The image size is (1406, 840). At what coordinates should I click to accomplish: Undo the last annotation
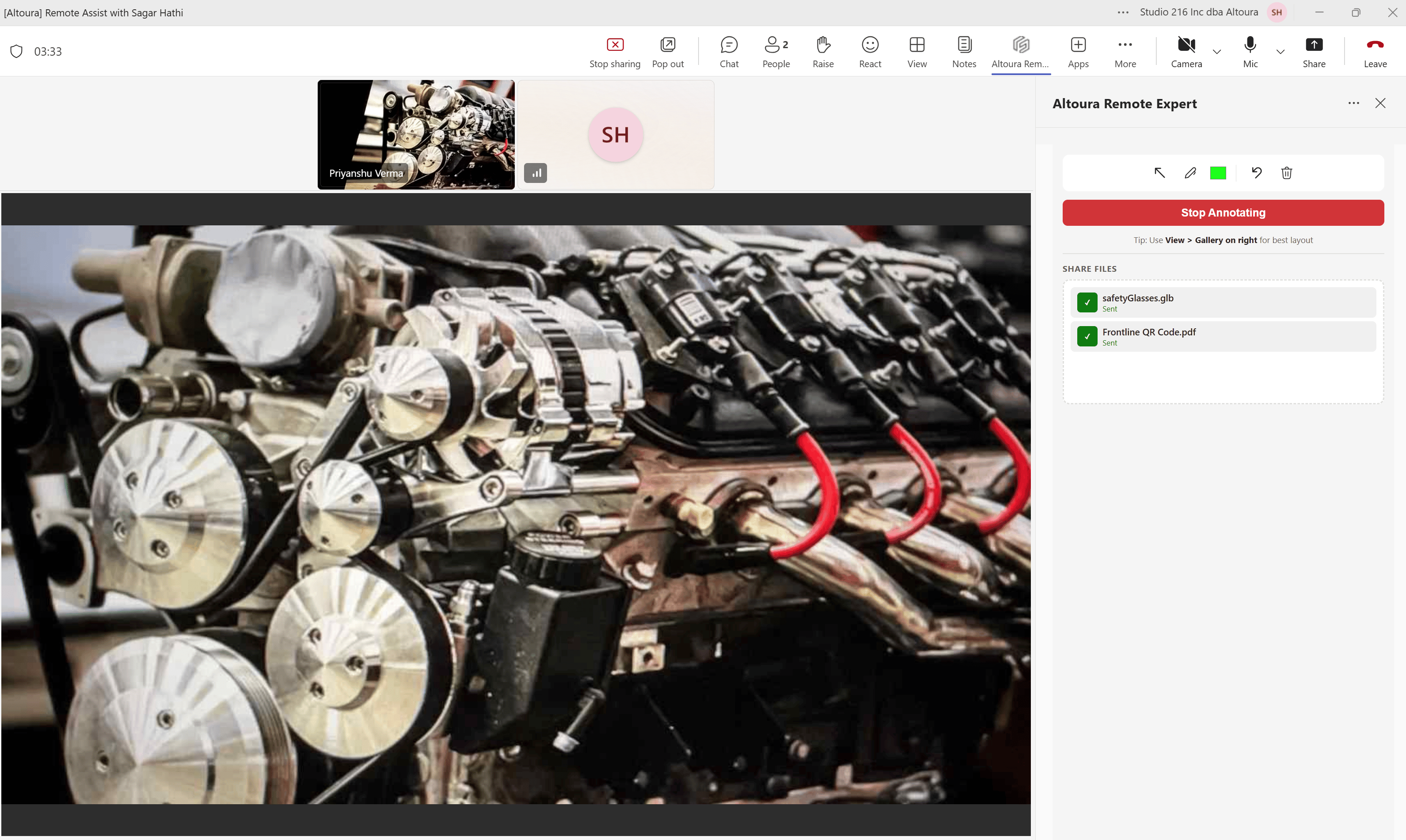coord(1257,173)
